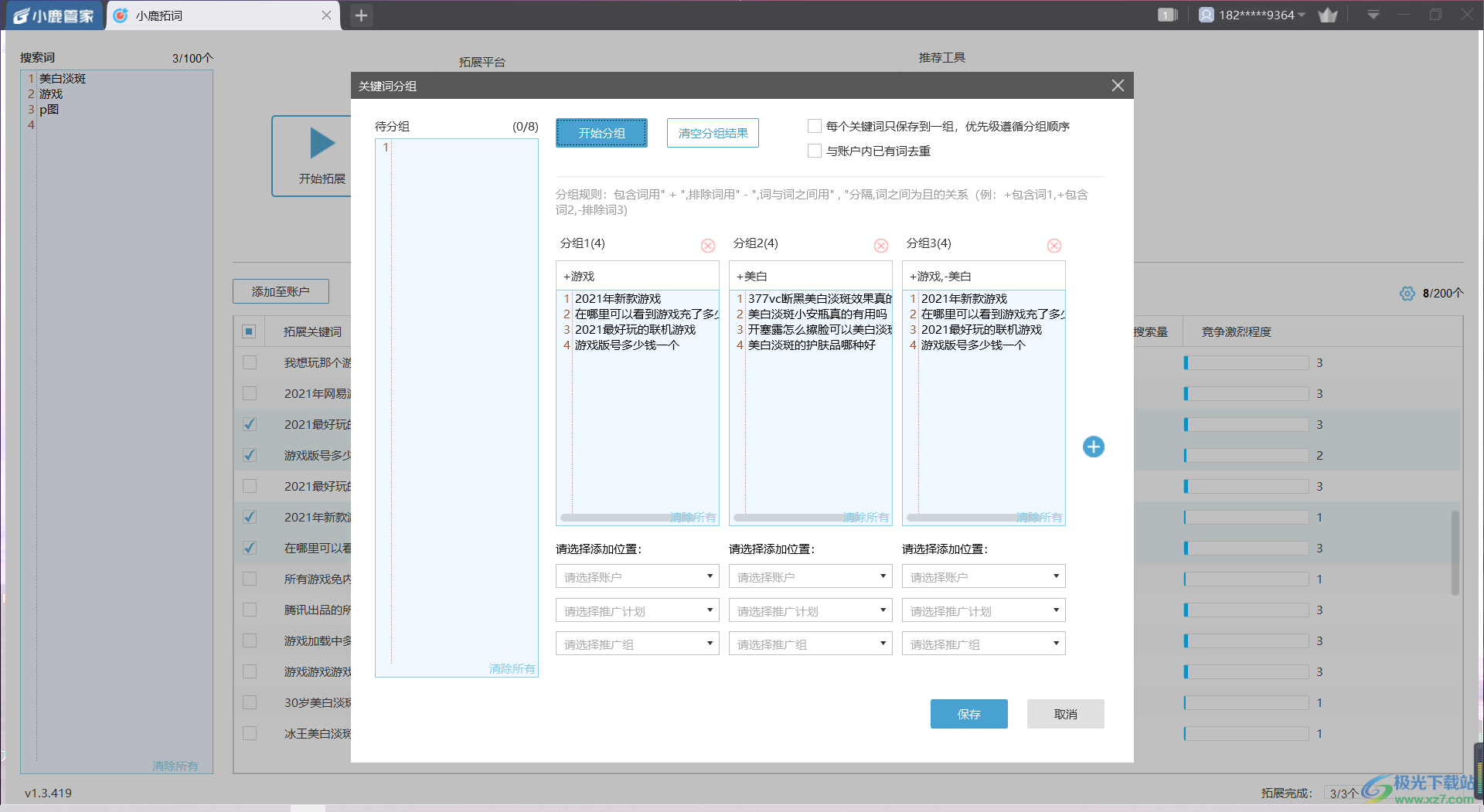The width and height of the screenshot is (1484, 812).
Task: Open 分组2 请选择推广组 dropdown
Action: 810,644
